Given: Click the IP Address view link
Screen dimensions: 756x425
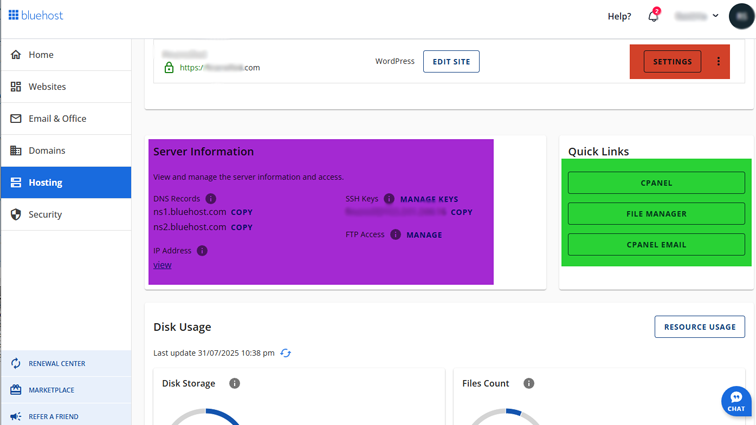Looking at the screenshot, I should (x=162, y=265).
